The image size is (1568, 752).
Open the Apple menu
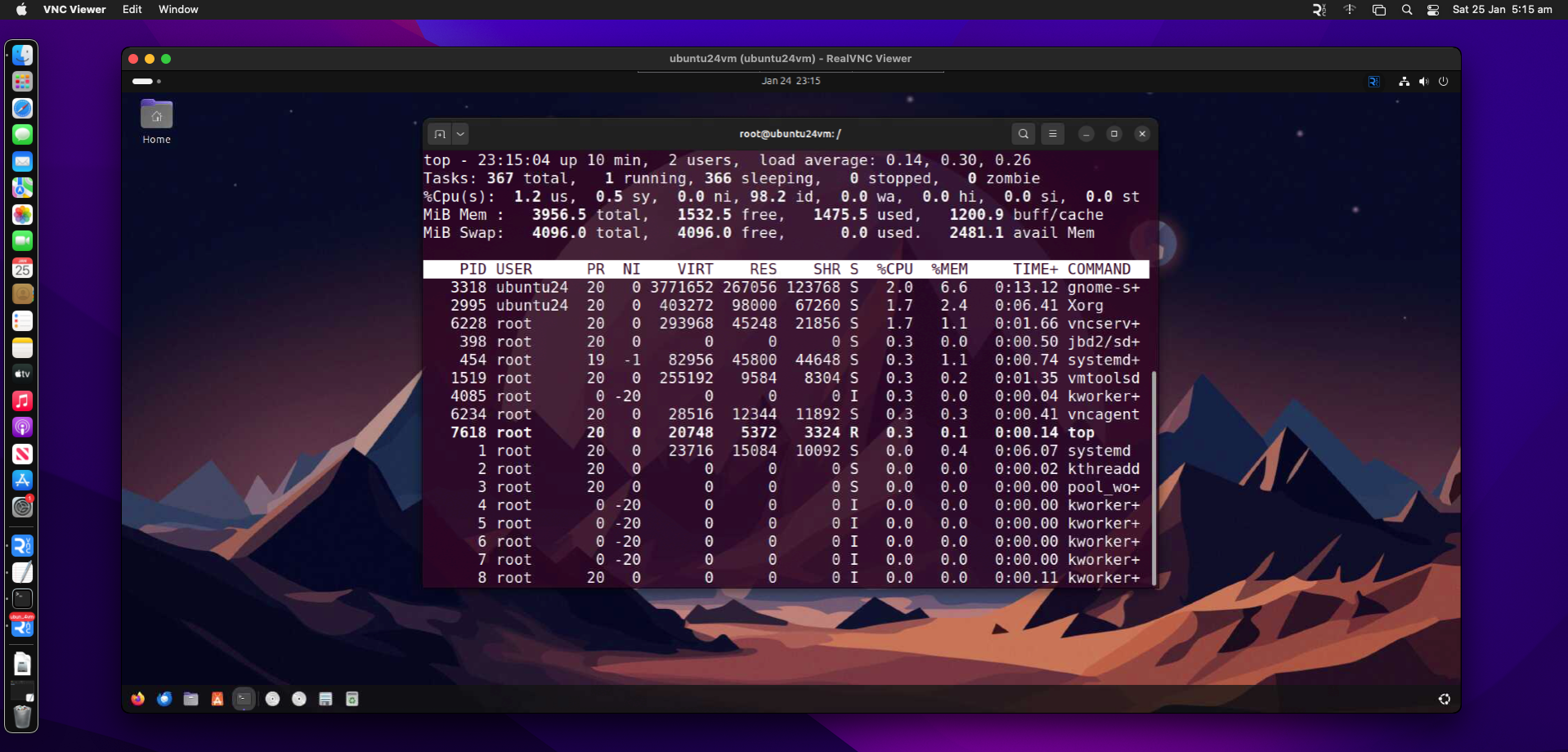[21, 10]
